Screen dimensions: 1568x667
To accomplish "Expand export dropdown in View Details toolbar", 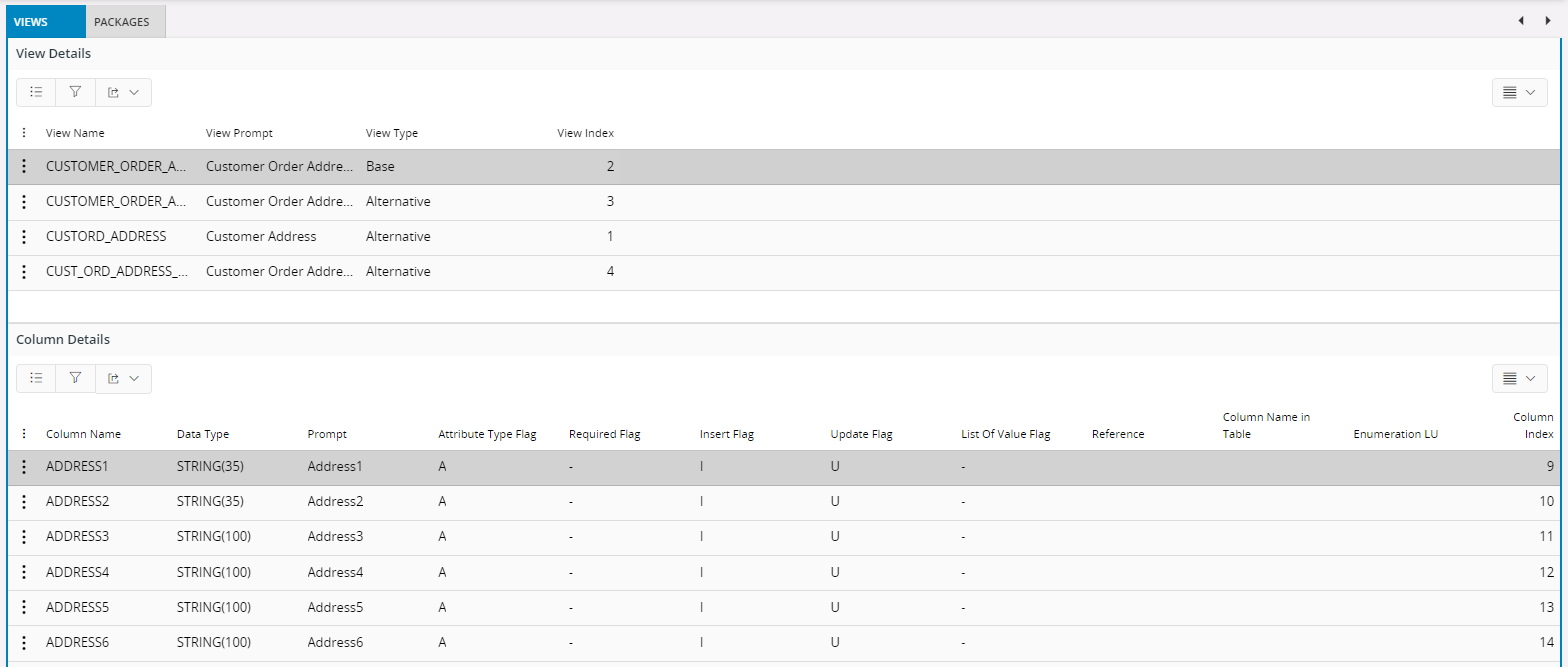I will click(123, 92).
